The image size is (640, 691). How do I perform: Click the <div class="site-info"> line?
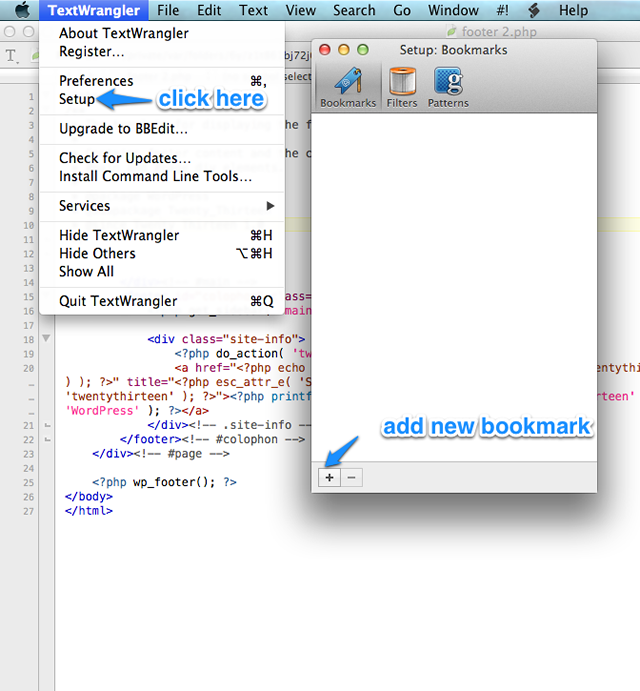[226, 339]
